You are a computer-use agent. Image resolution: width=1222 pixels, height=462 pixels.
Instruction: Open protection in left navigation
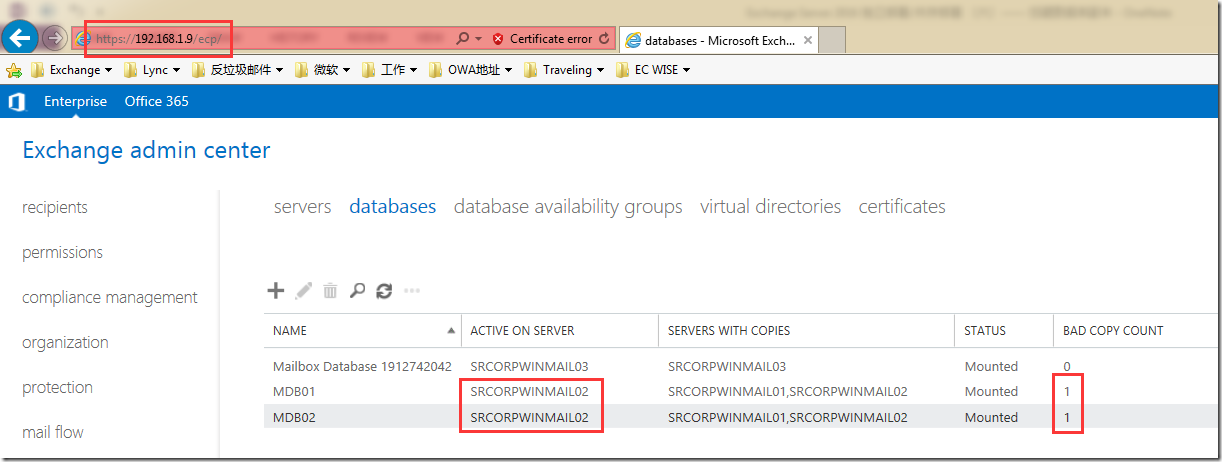pos(57,387)
